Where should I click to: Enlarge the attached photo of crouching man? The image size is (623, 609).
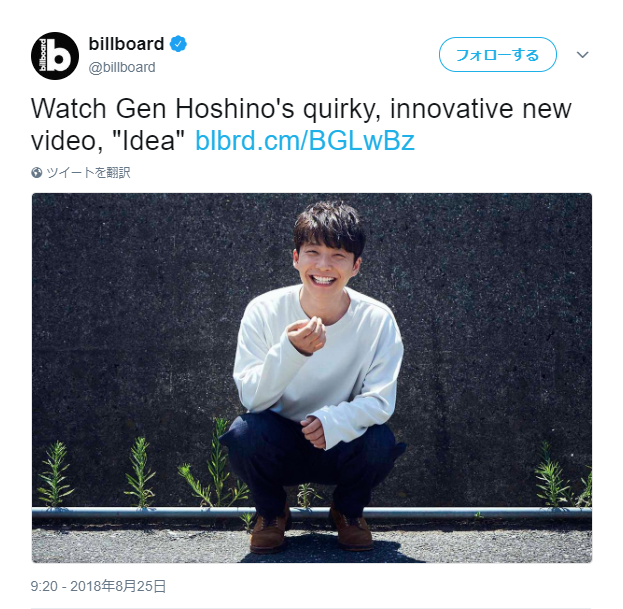point(312,378)
